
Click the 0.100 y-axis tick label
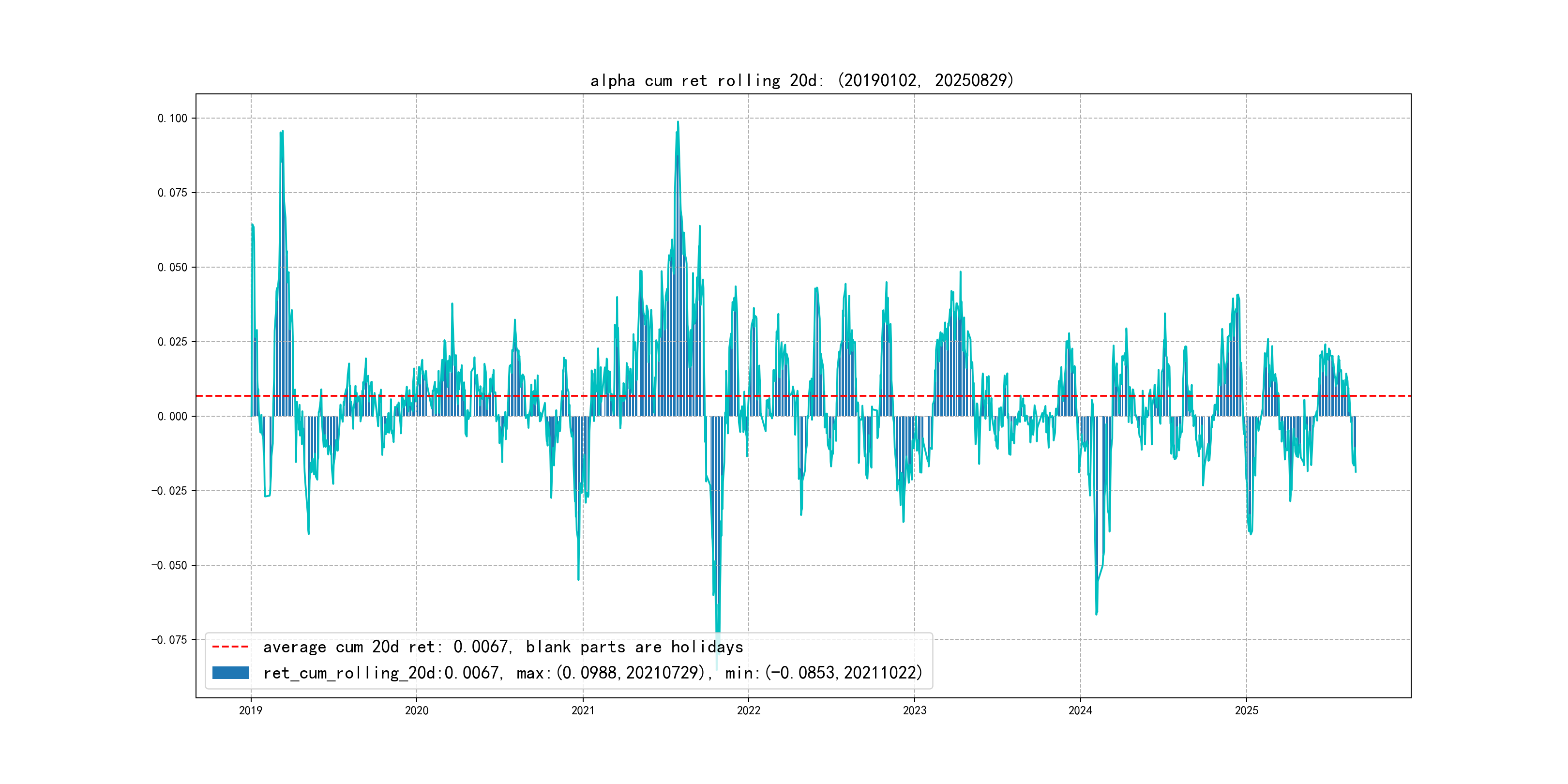click(x=172, y=118)
